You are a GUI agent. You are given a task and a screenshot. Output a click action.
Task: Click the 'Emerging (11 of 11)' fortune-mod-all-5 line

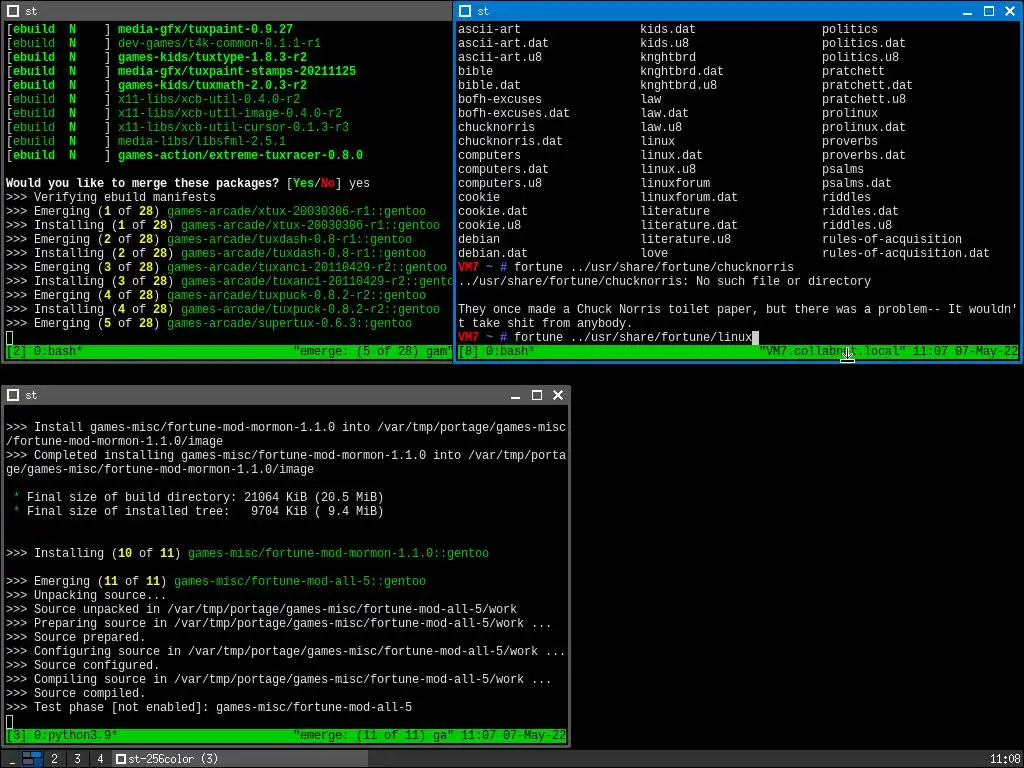point(216,581)
